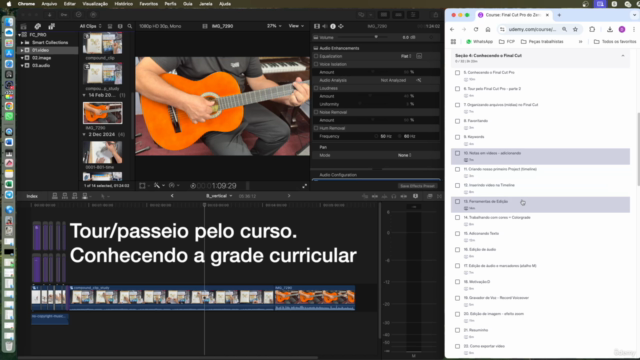Enable the Noise Removal checkbox
640x360 pixels.
pyautogui.click(x=316, y=112)
